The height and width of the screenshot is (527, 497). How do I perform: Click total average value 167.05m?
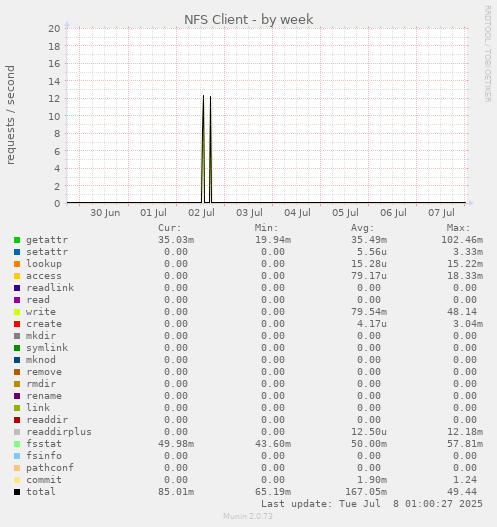click(366, 492)
